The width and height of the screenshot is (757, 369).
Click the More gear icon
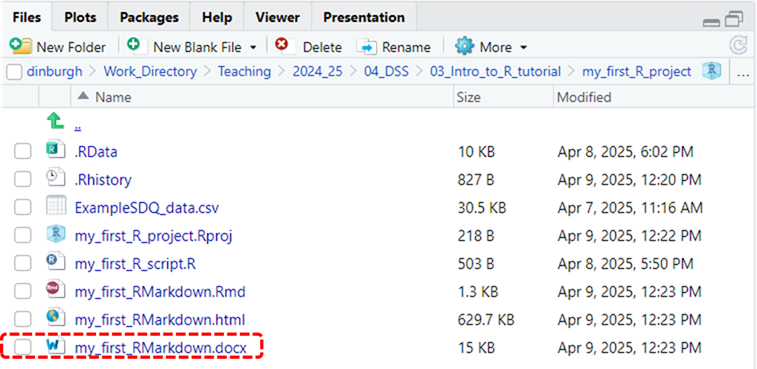(x=464, y=46)
